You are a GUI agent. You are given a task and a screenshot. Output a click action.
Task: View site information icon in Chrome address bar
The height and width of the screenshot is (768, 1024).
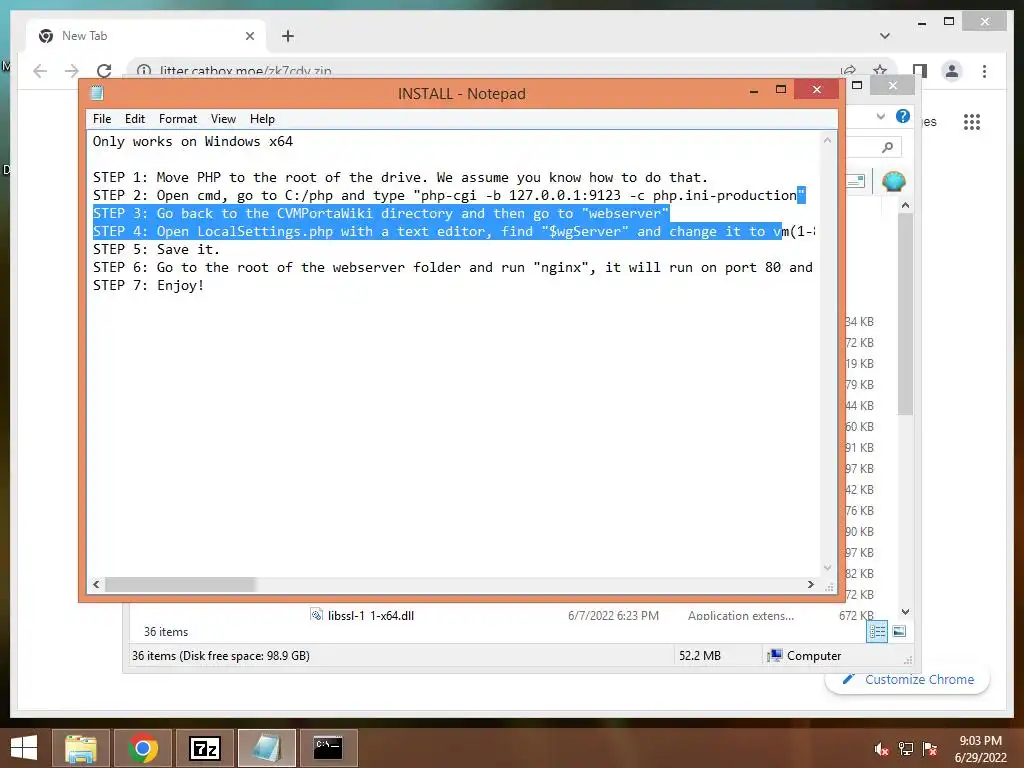tap(144, 71)
